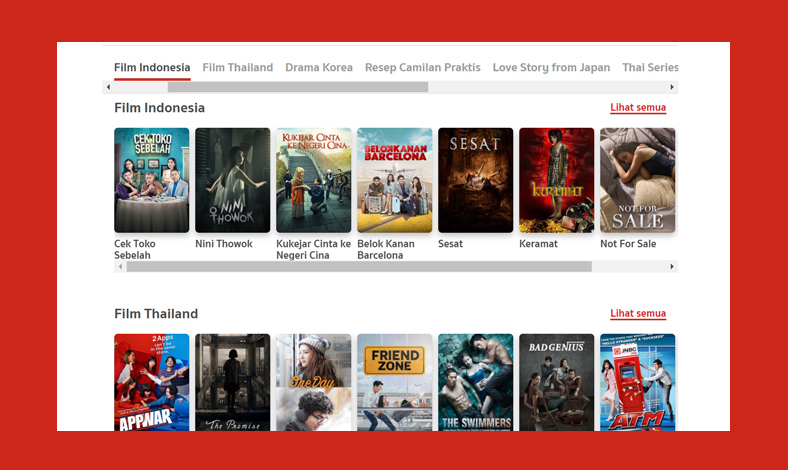Go to Resep Camilan Praktis tab

[x=423, y=67]
